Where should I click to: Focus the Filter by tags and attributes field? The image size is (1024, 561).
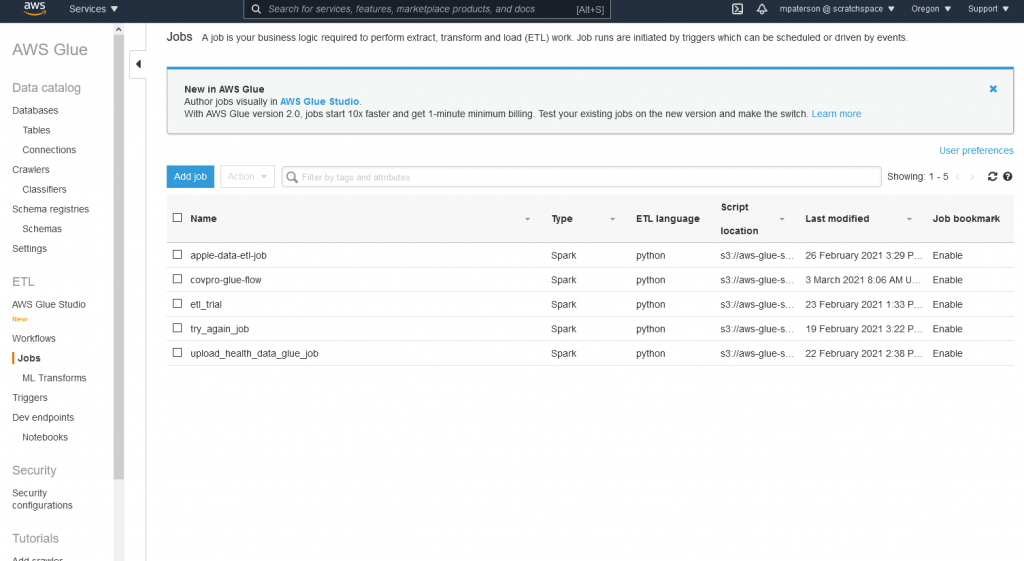[581, 176]
